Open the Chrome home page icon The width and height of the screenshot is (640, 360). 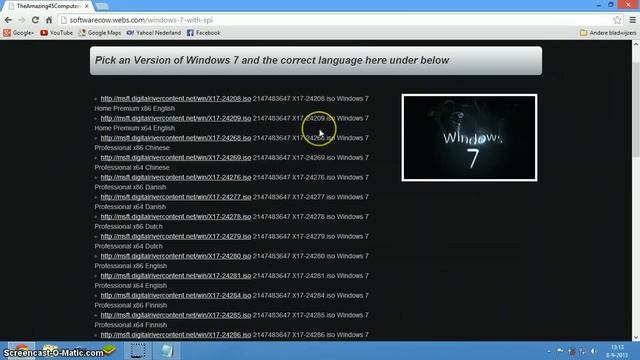tap(49, 20)
